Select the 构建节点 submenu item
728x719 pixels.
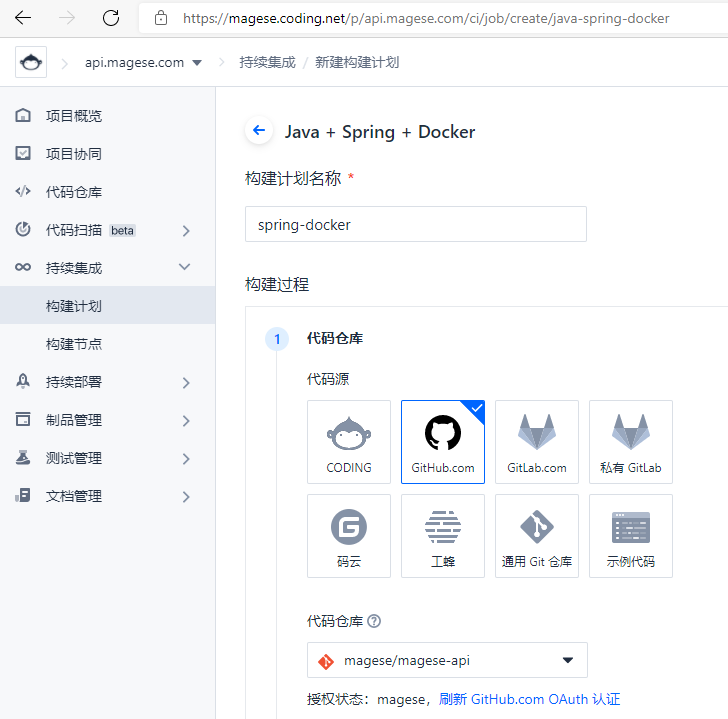click(108, 344)
